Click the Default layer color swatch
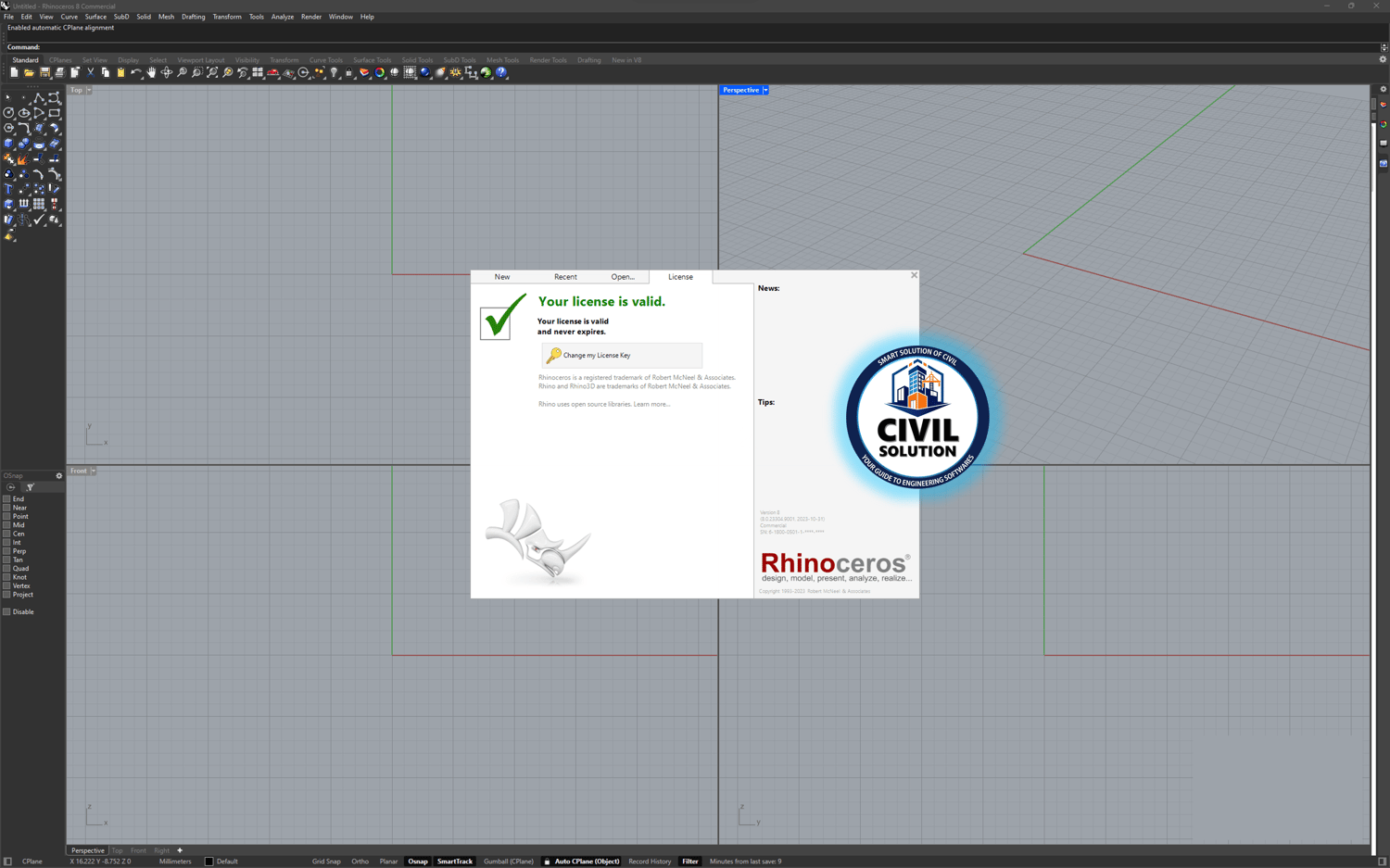1390x868 pixels. [x=208, y=862]
